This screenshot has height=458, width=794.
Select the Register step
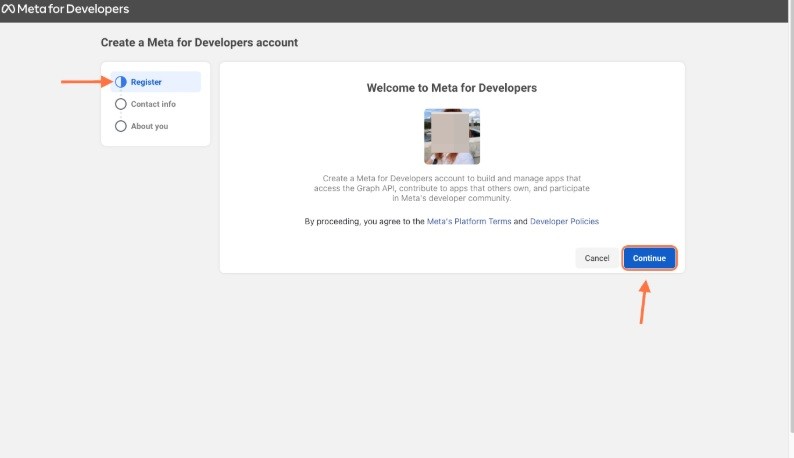(156, 82)
